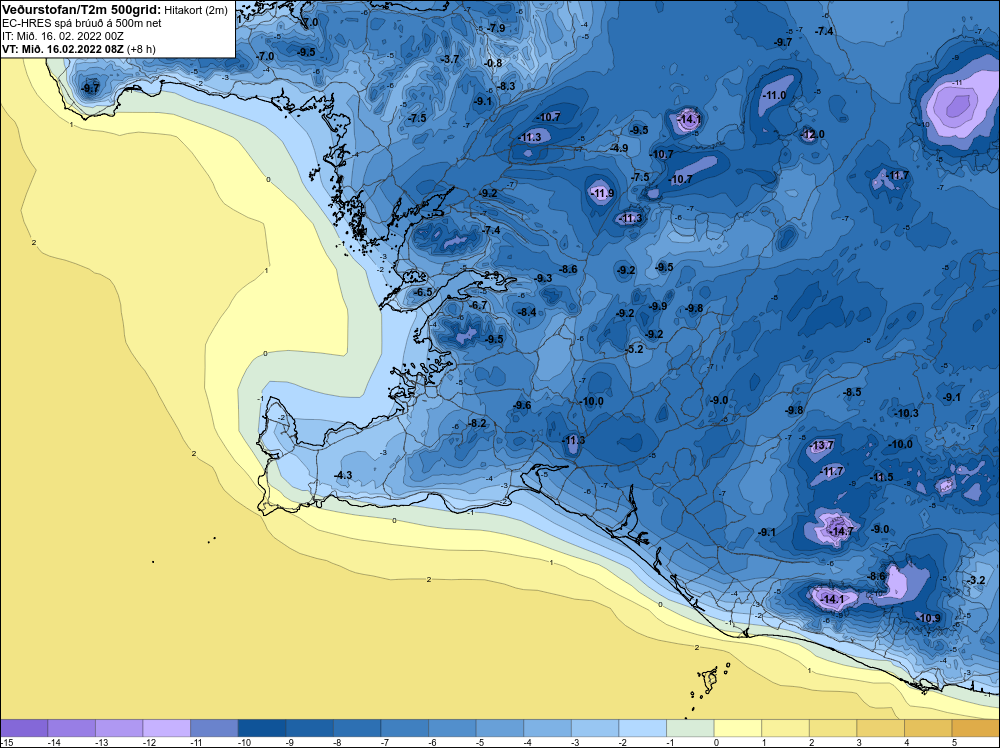Screen dimensions: 1000x748
Task: Click the -8.2 temperature label
Action: tap(477, 423)
